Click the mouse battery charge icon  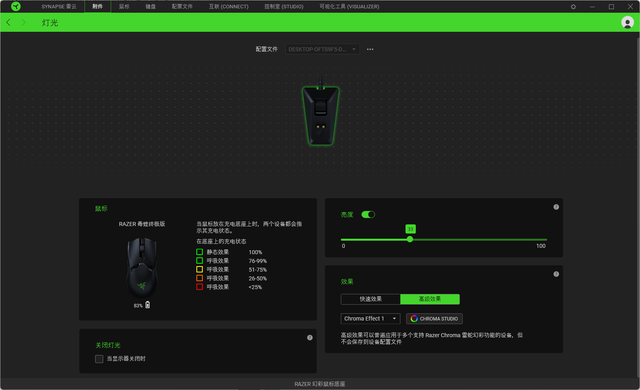point(148,305)
